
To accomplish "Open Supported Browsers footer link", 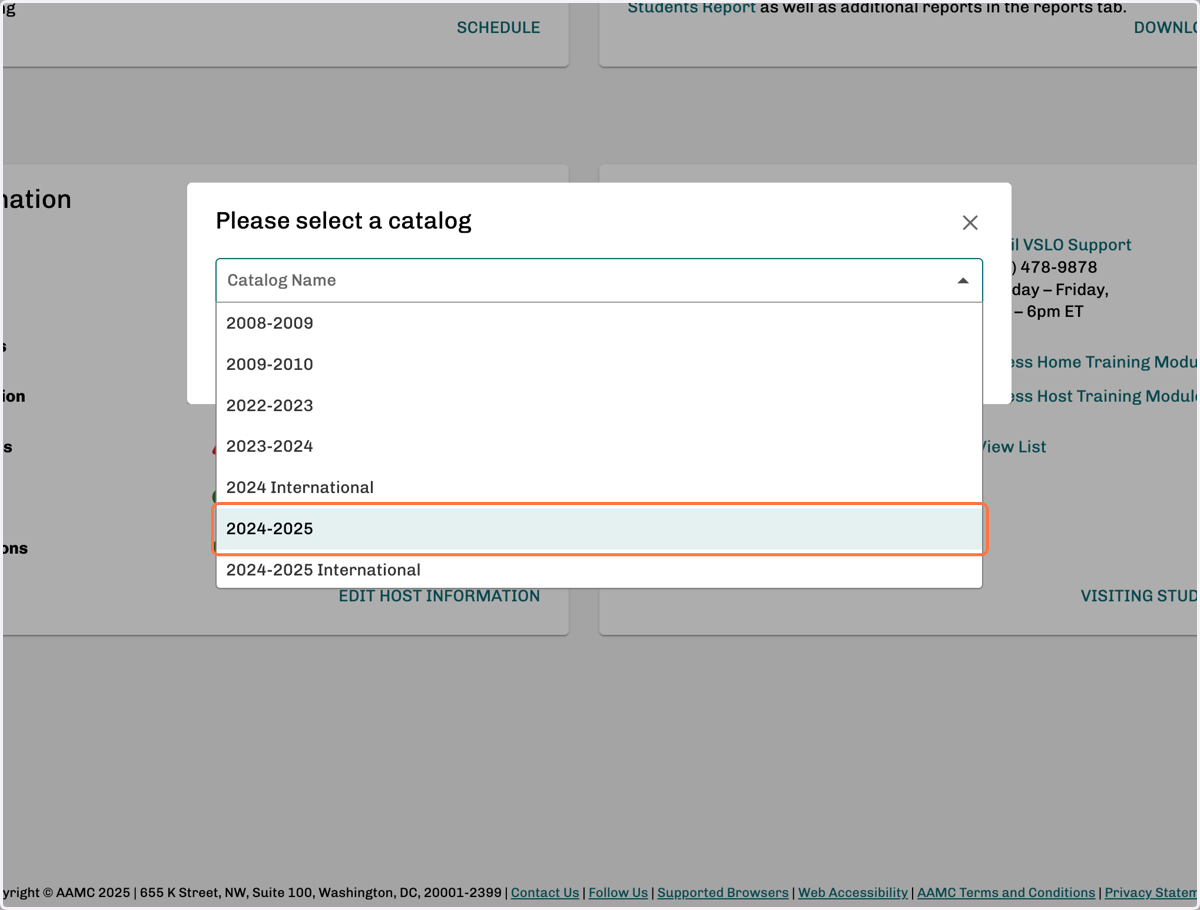I will pyautogui.click(x=723, y=893).
